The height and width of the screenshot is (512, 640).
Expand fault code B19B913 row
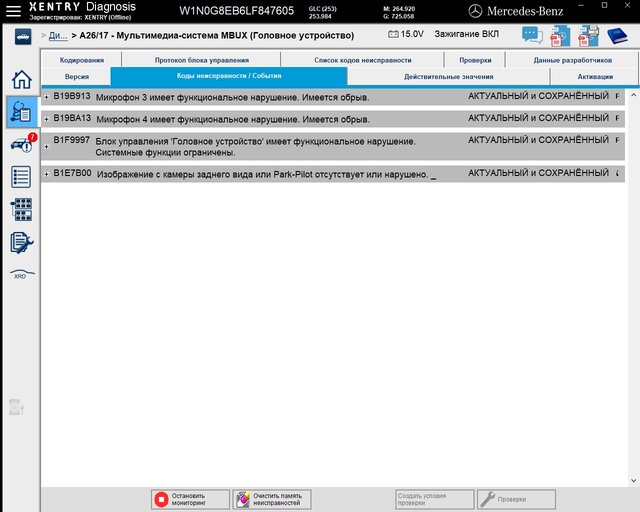47,97
